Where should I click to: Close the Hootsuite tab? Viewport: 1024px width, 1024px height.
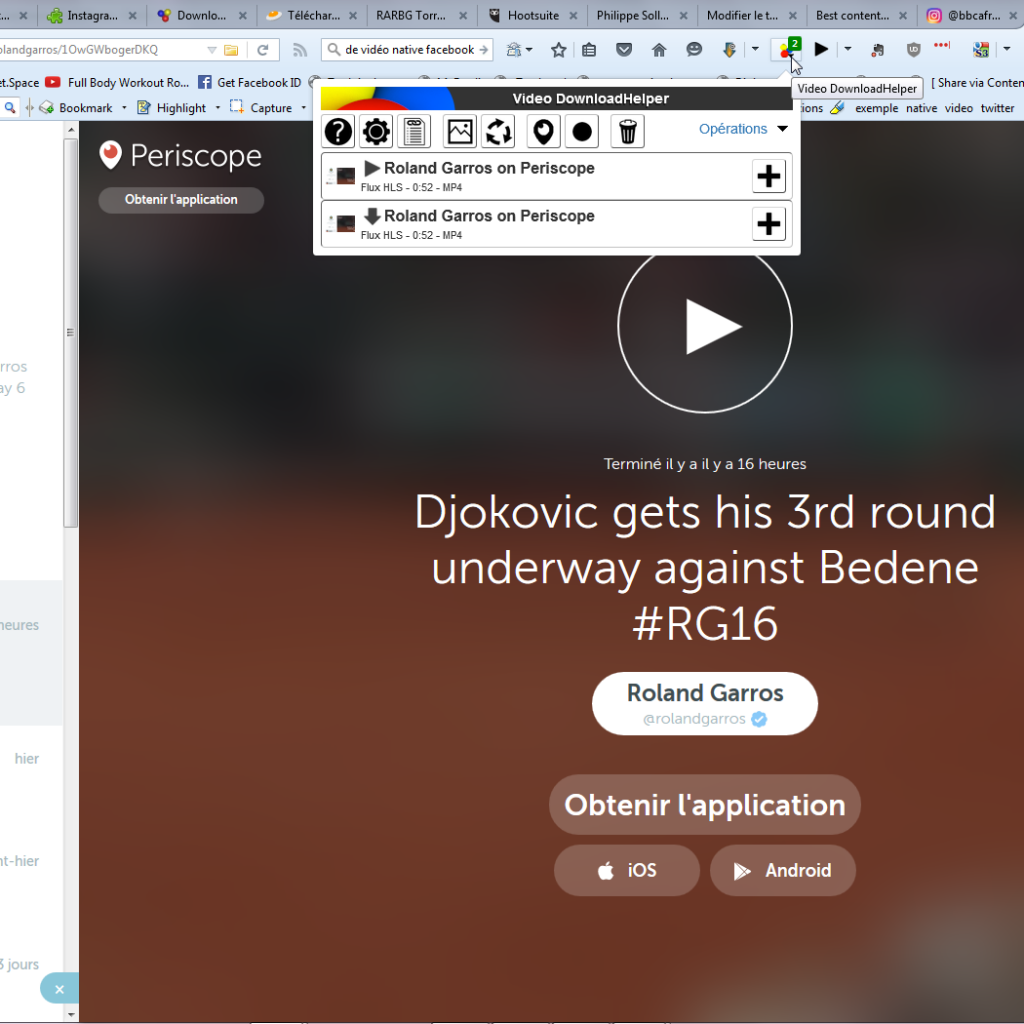pyautogui.click(x=573, y=16)
